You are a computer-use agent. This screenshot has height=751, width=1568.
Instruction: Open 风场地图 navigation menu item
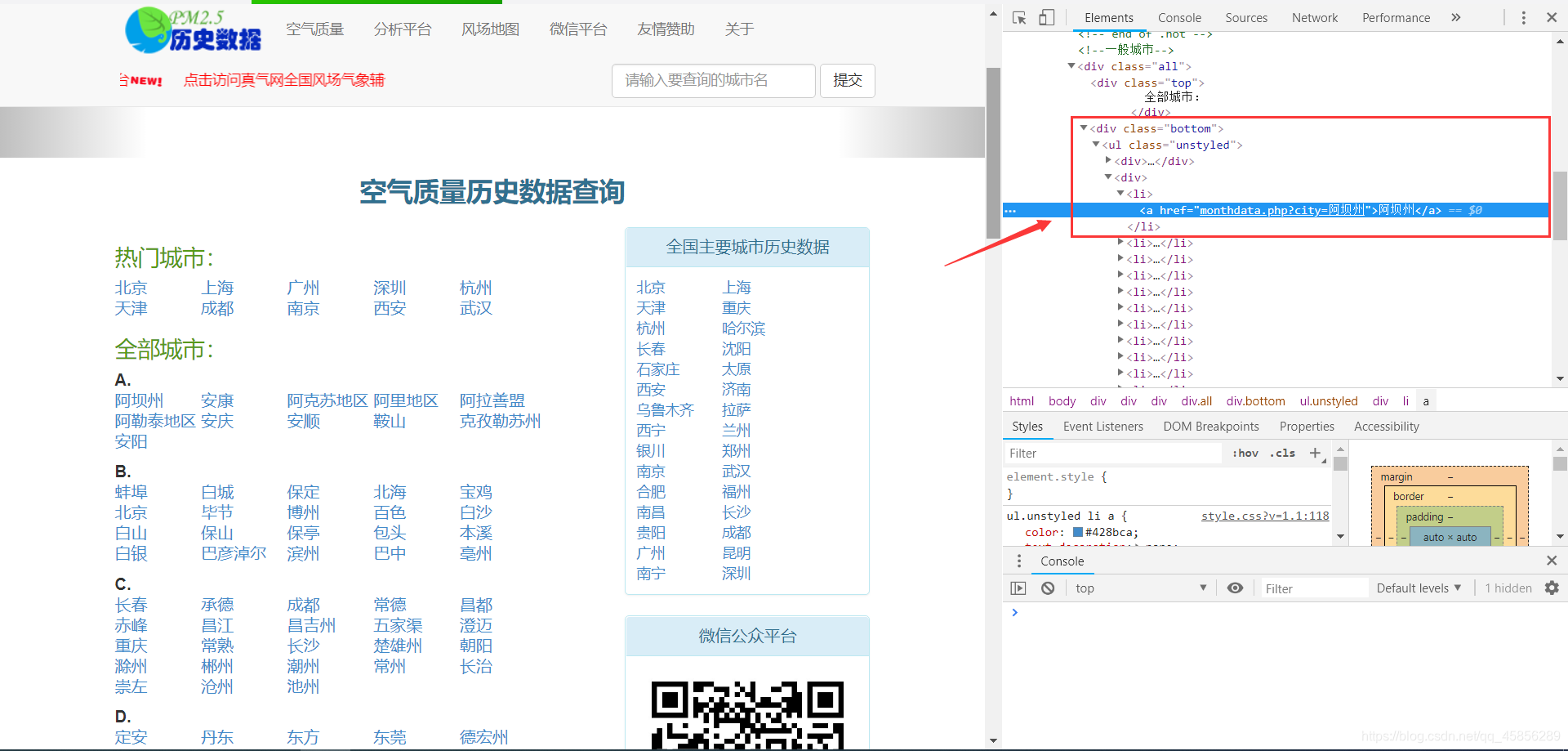491,29
